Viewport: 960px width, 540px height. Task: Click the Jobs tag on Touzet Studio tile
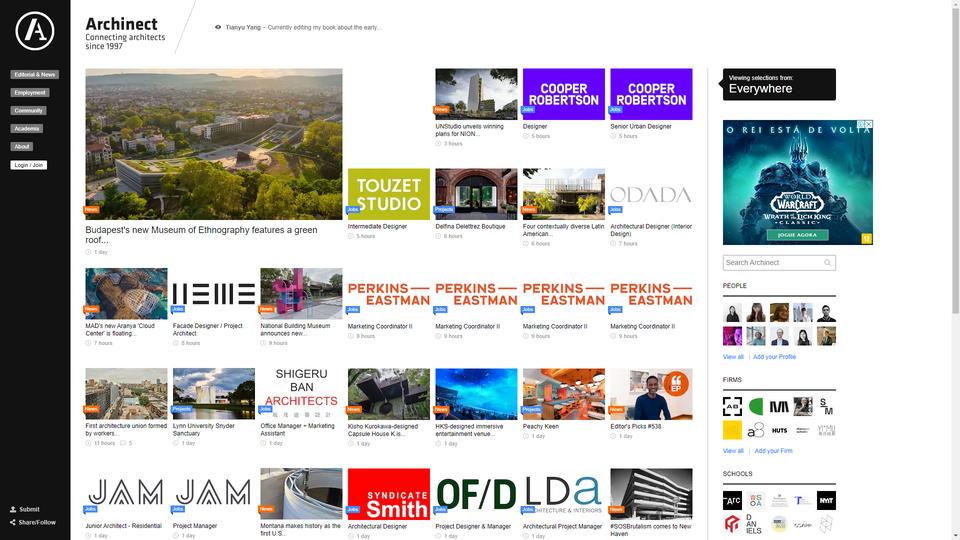click(x=353, y=209)
